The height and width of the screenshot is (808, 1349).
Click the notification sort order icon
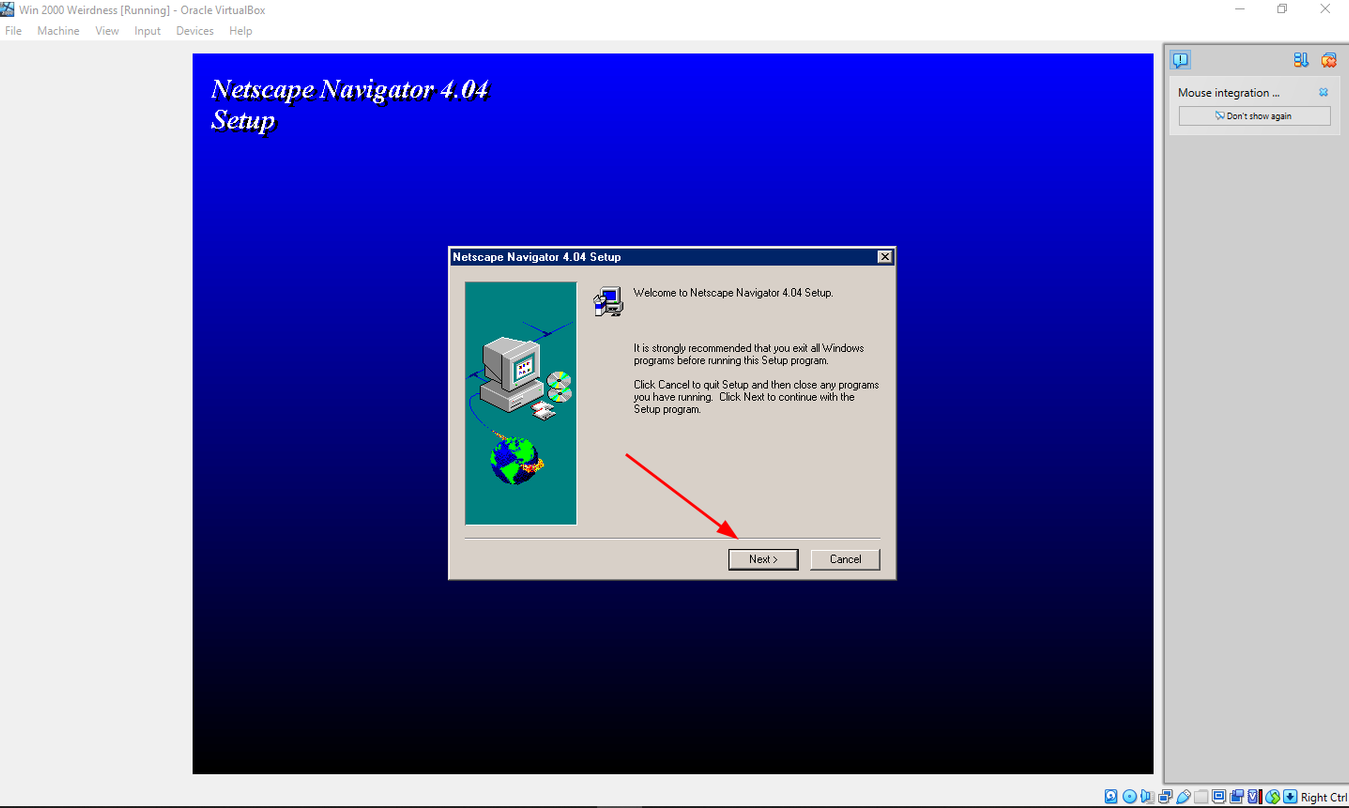1301,60
